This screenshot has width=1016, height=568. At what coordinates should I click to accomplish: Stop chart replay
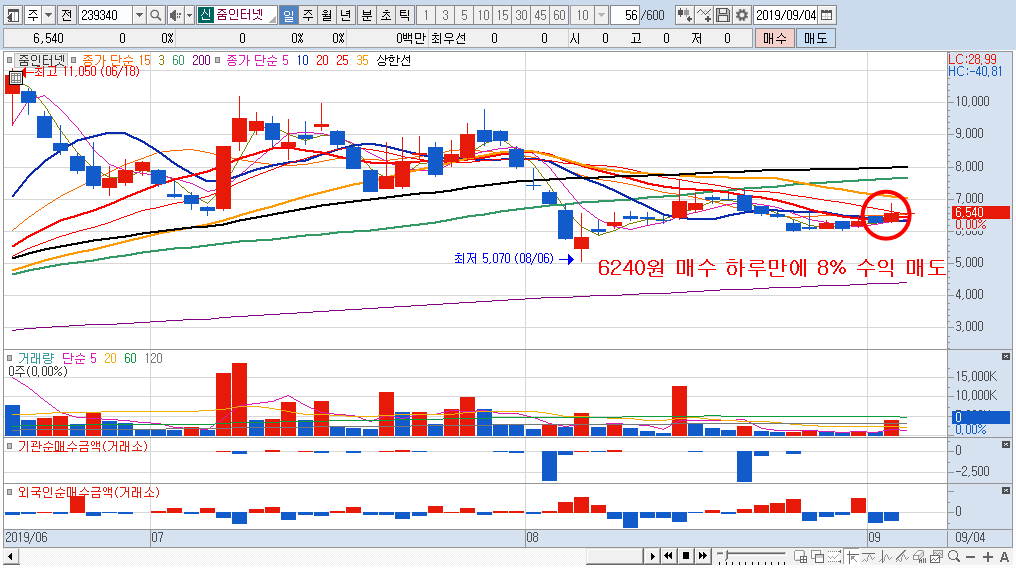[686, 556]
